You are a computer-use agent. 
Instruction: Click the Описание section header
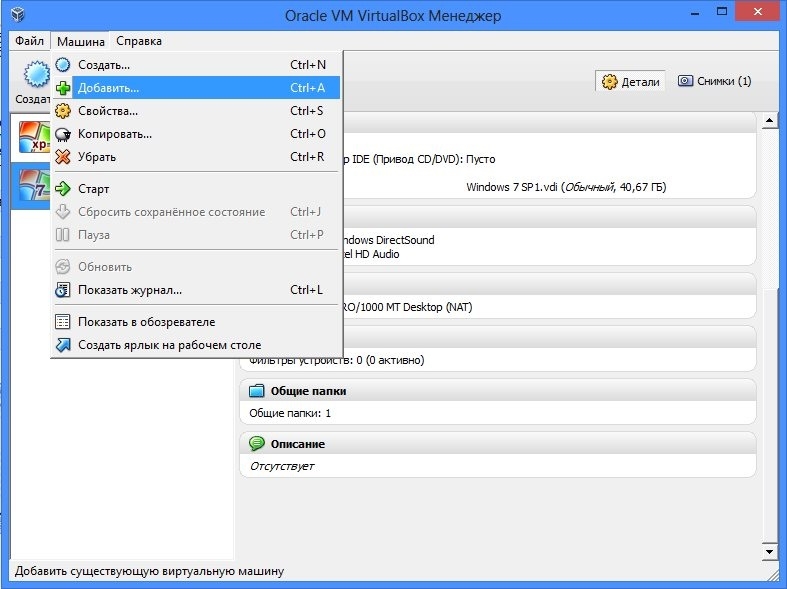pyautogui.click(x=498, y=444)
